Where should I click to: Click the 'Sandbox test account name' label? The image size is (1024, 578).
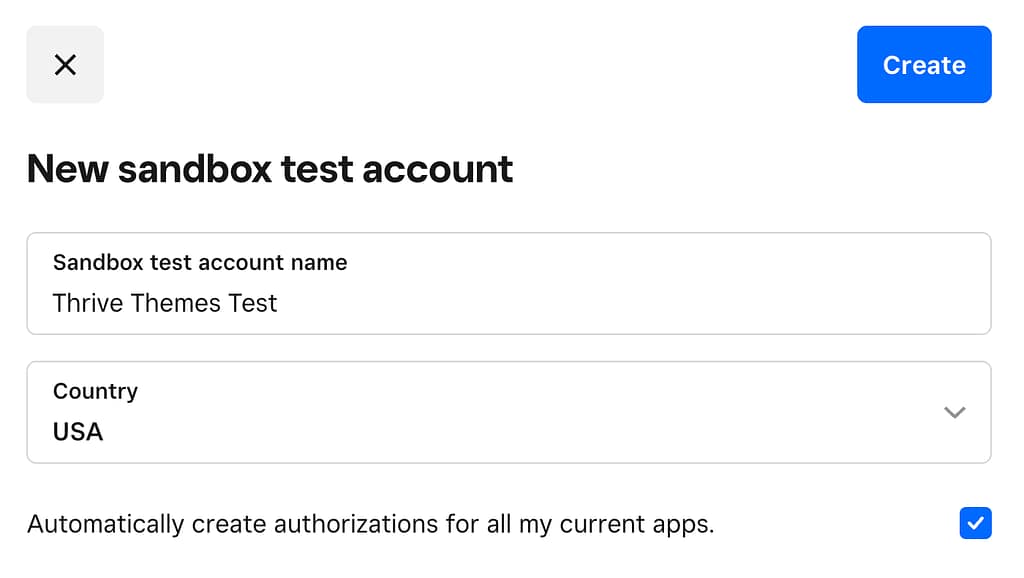tap(200, 263)
